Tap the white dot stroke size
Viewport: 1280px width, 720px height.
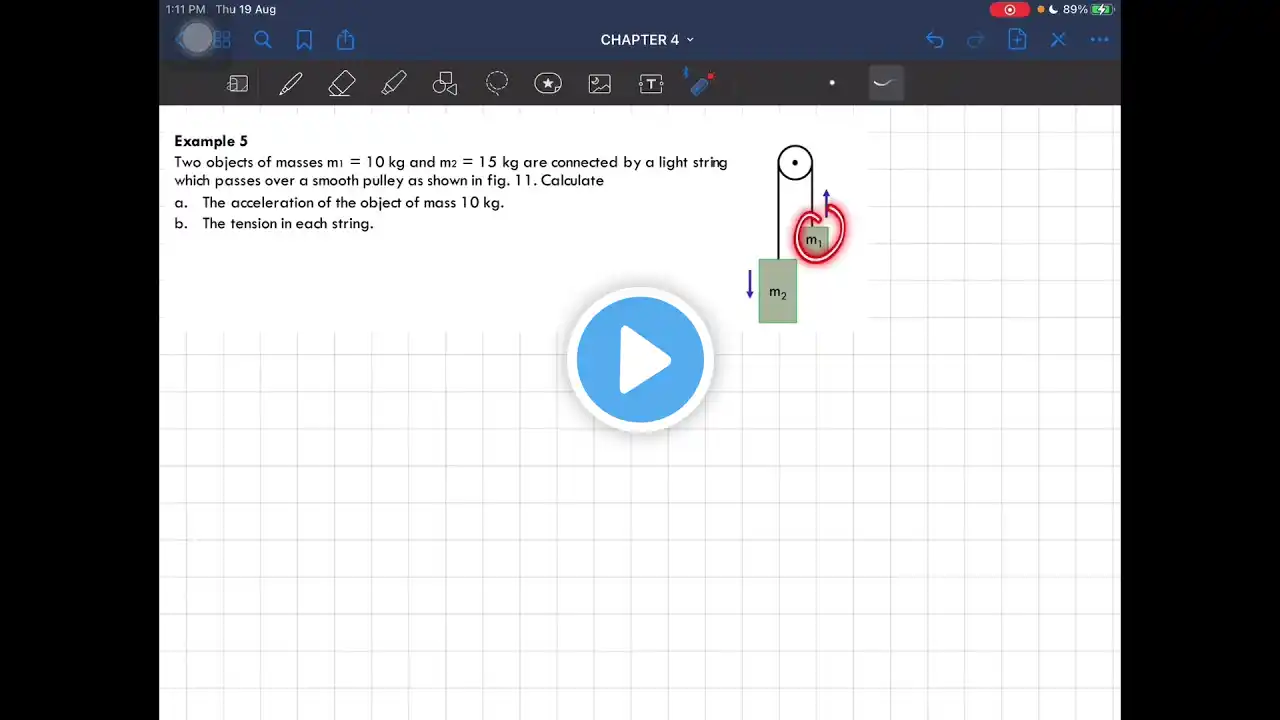coord(832,83)
